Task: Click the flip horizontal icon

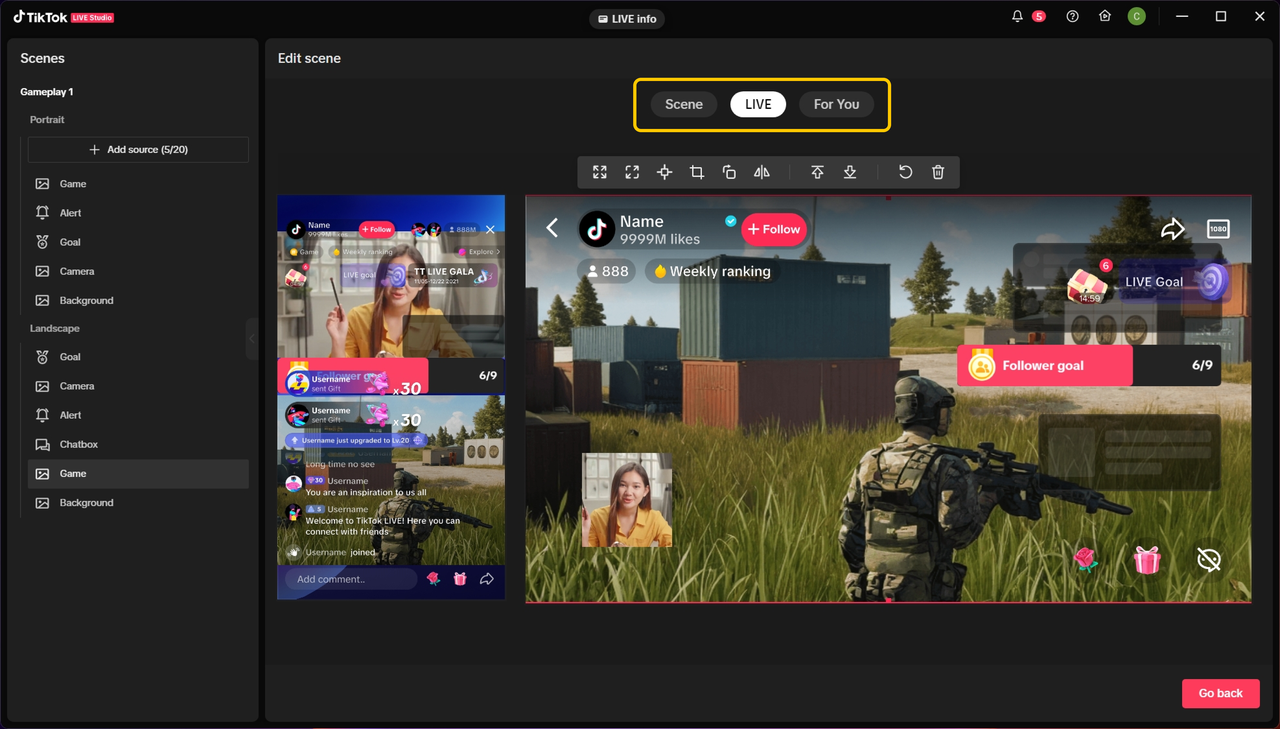Action: (762, 172)
